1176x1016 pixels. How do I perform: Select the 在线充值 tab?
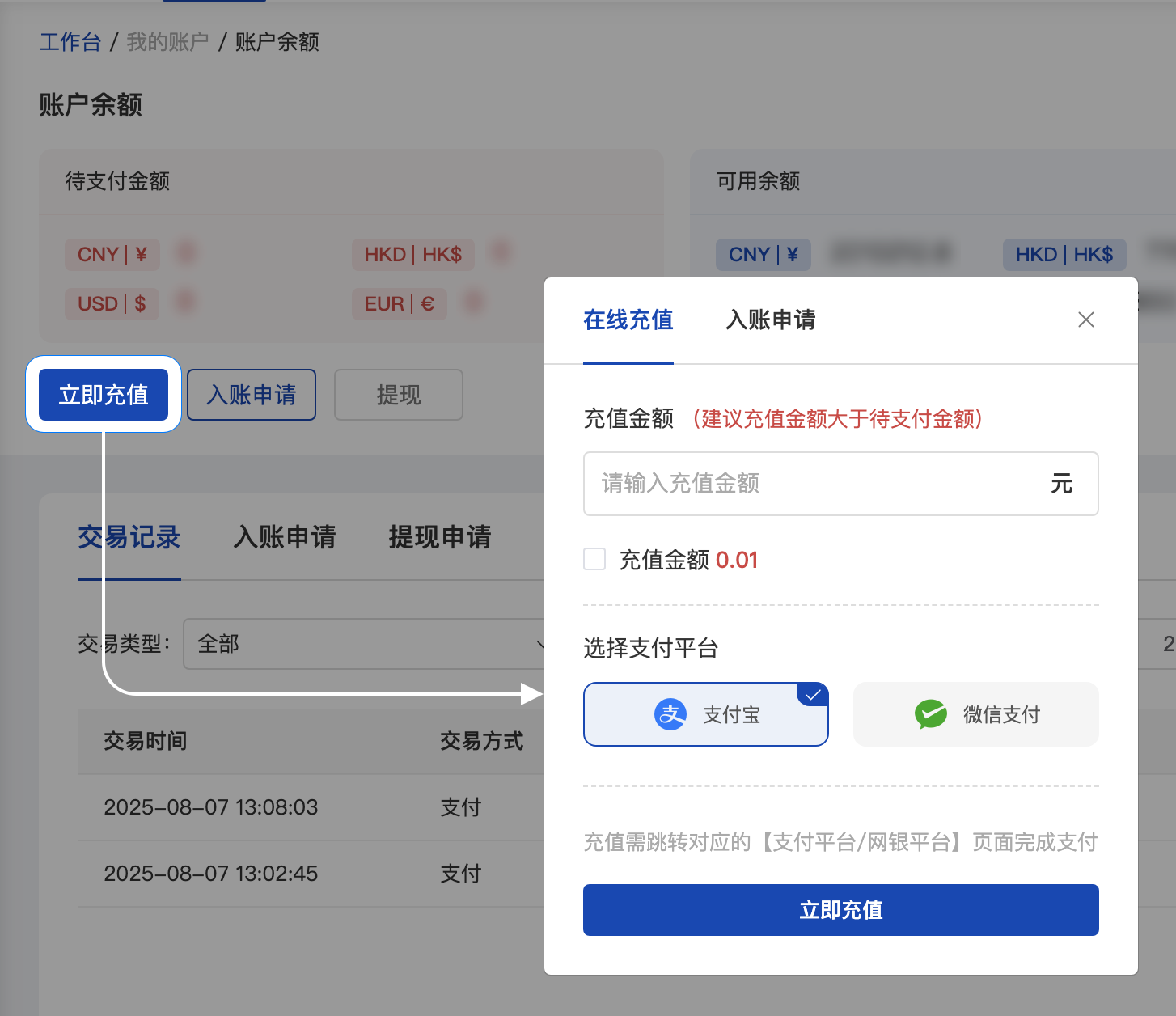tap(628, 320)
